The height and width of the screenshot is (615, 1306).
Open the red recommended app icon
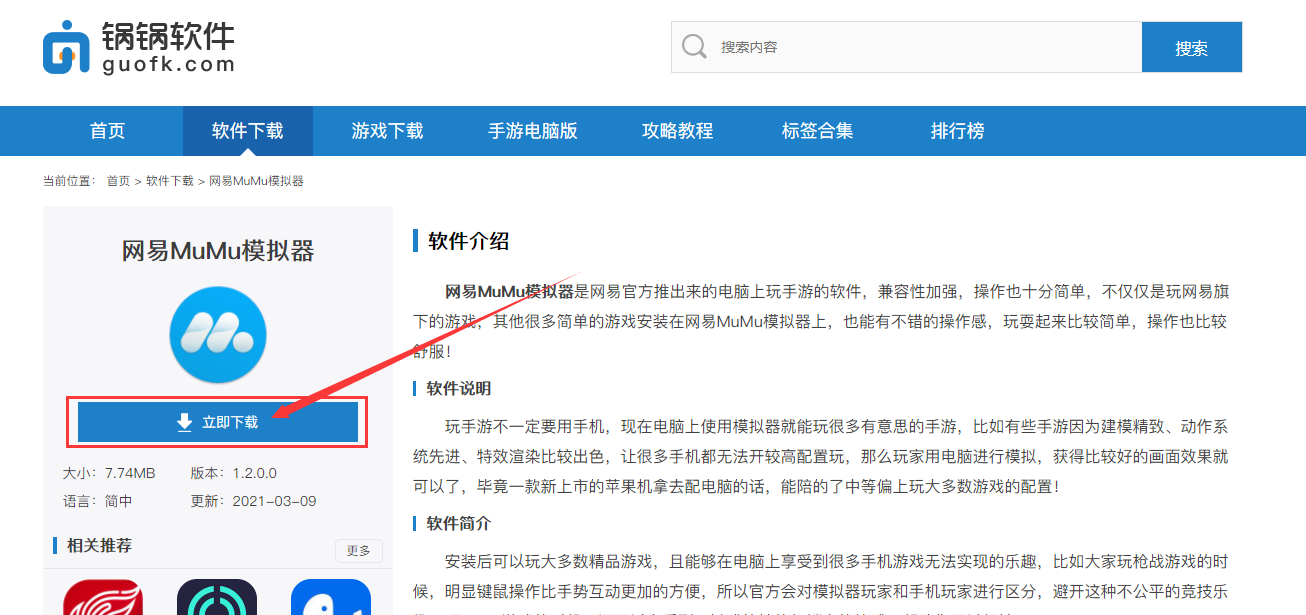click(x=103, y=597)
